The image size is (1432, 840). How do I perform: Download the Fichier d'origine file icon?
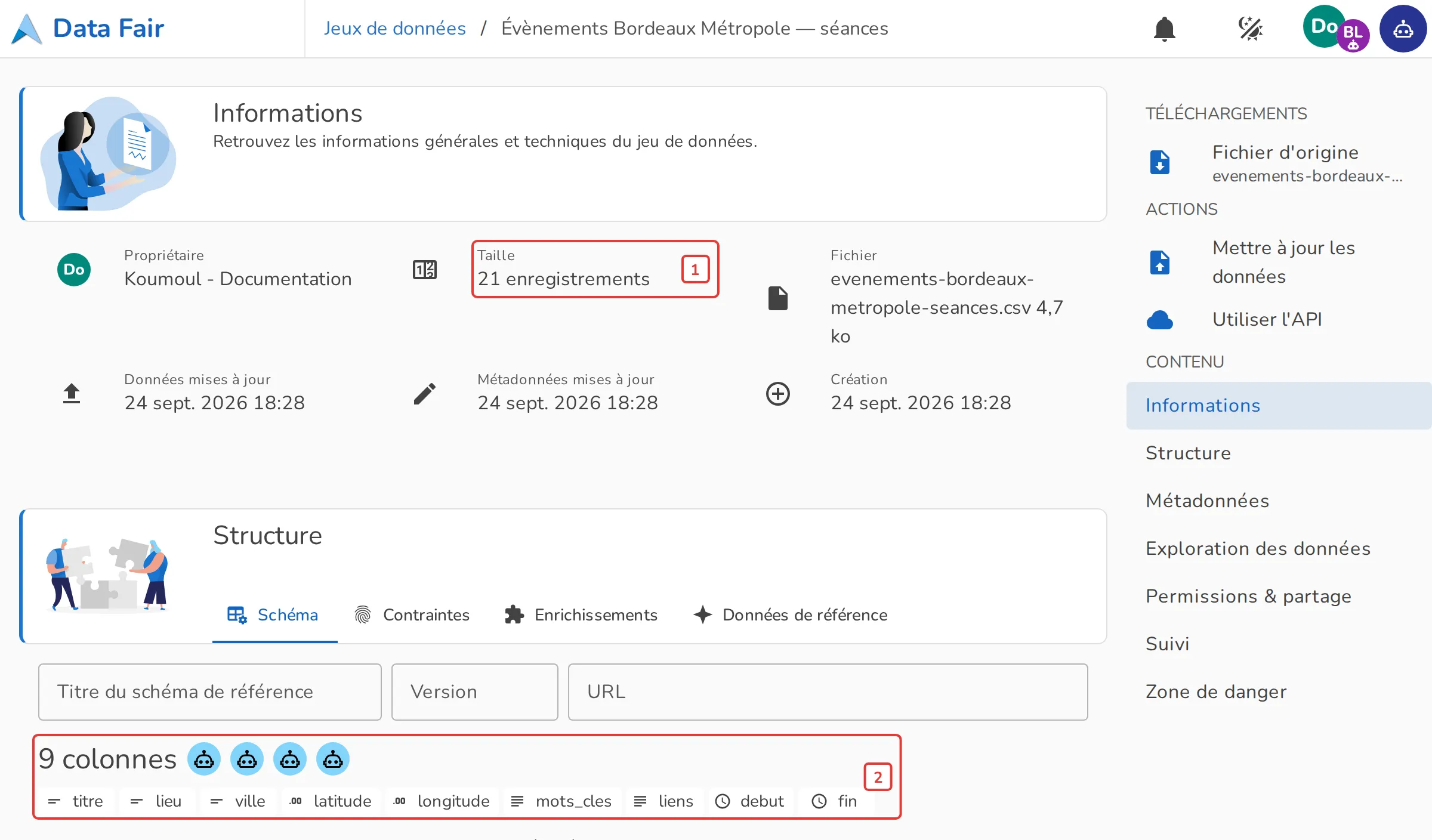tap(1160, 162)
